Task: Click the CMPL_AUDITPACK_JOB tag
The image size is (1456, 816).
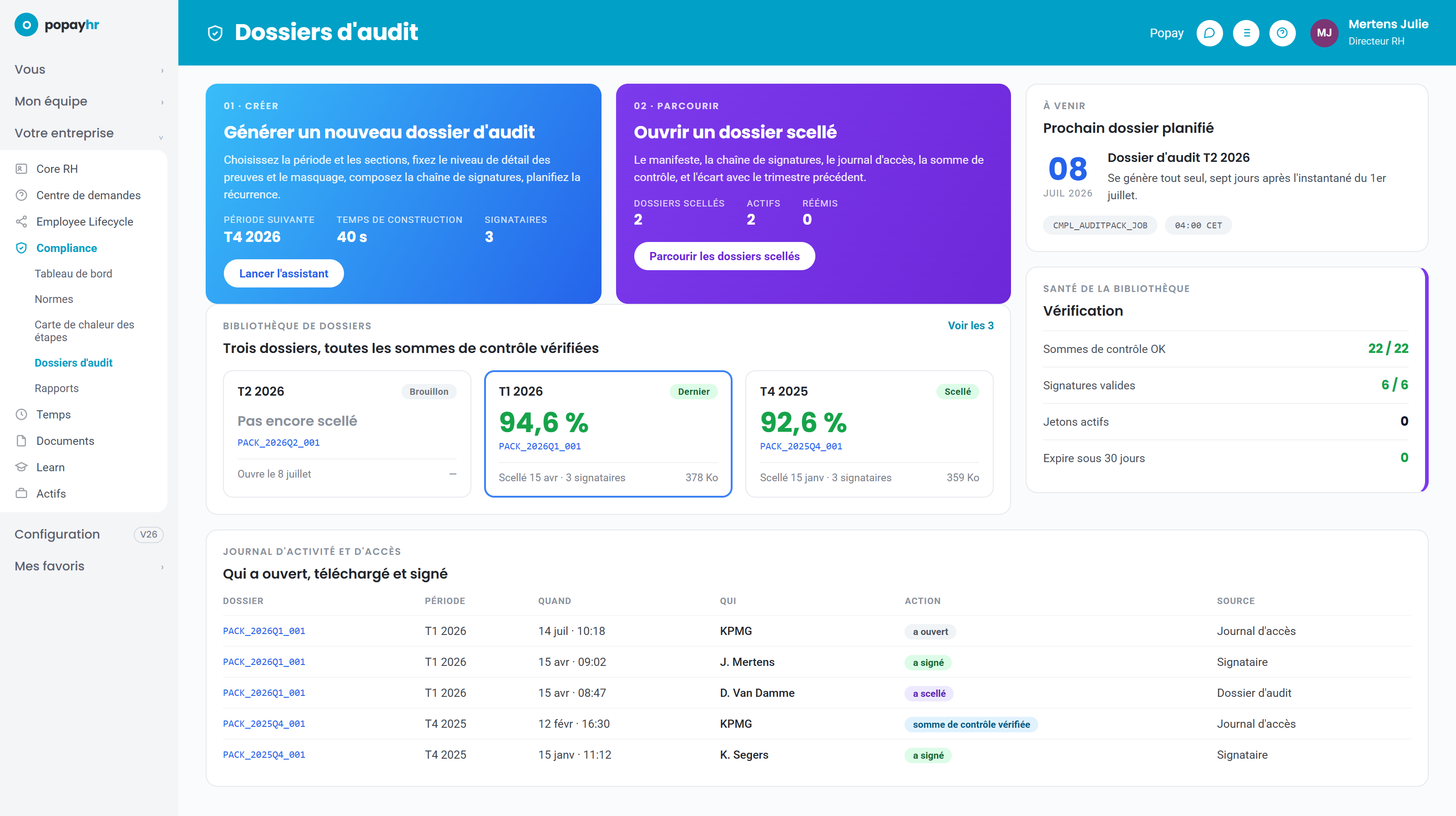Action: click(x=1100, y=226)
